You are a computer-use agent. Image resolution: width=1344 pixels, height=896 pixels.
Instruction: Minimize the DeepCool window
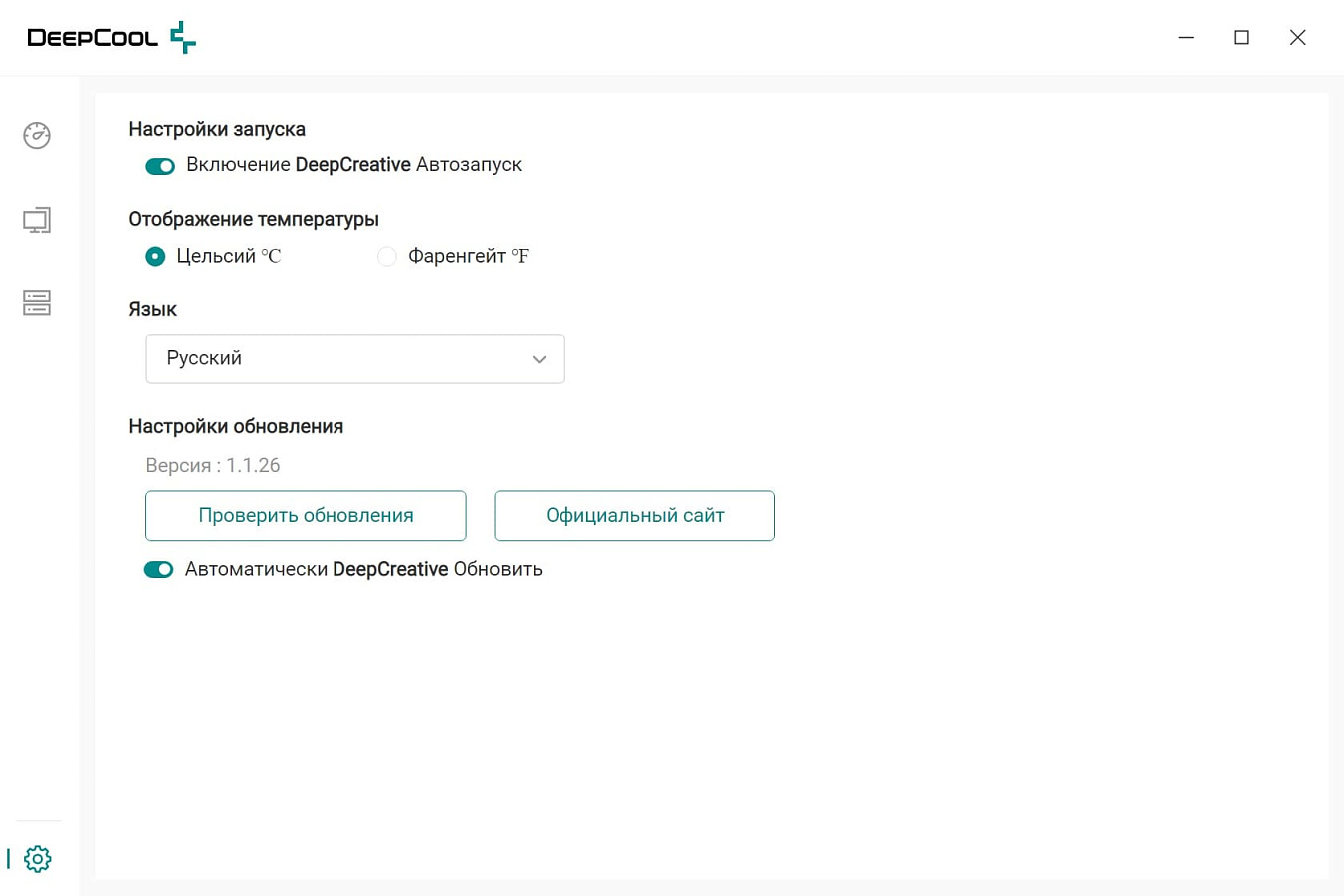[x=1186, y=38]
